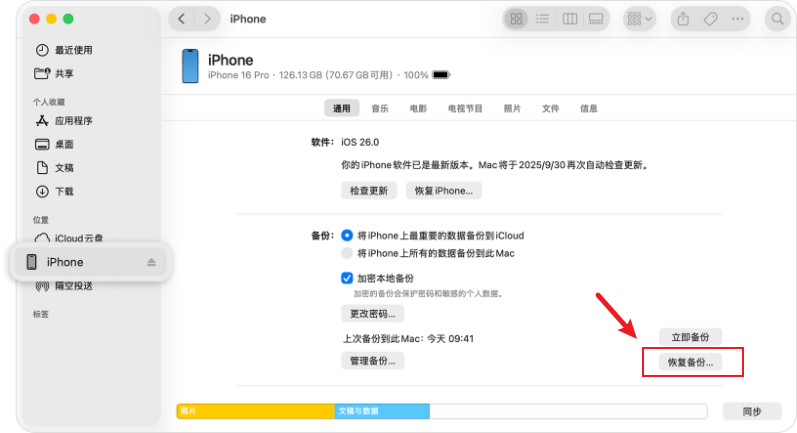Click the 立即备份 button
This screenshot has width=797, height=433.
coord(690,337)
